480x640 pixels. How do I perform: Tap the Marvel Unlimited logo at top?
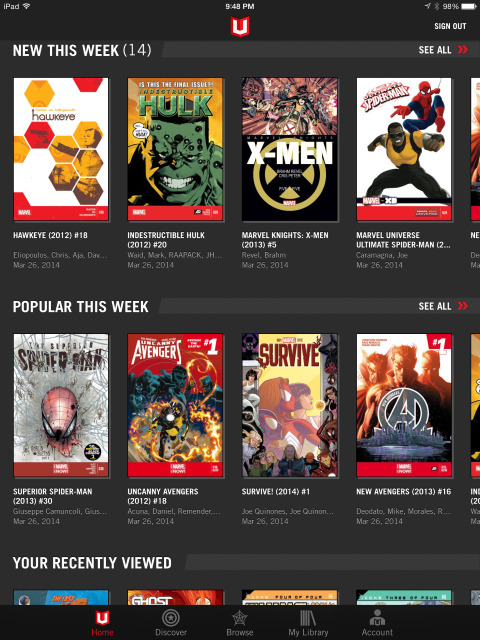pyautogui.click(x=240, y=27)
